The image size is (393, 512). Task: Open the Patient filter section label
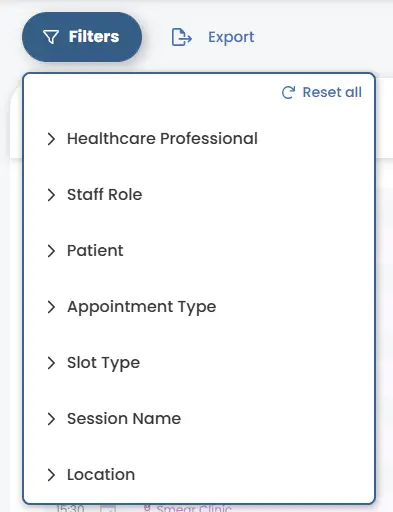click(x=95, y=250)
